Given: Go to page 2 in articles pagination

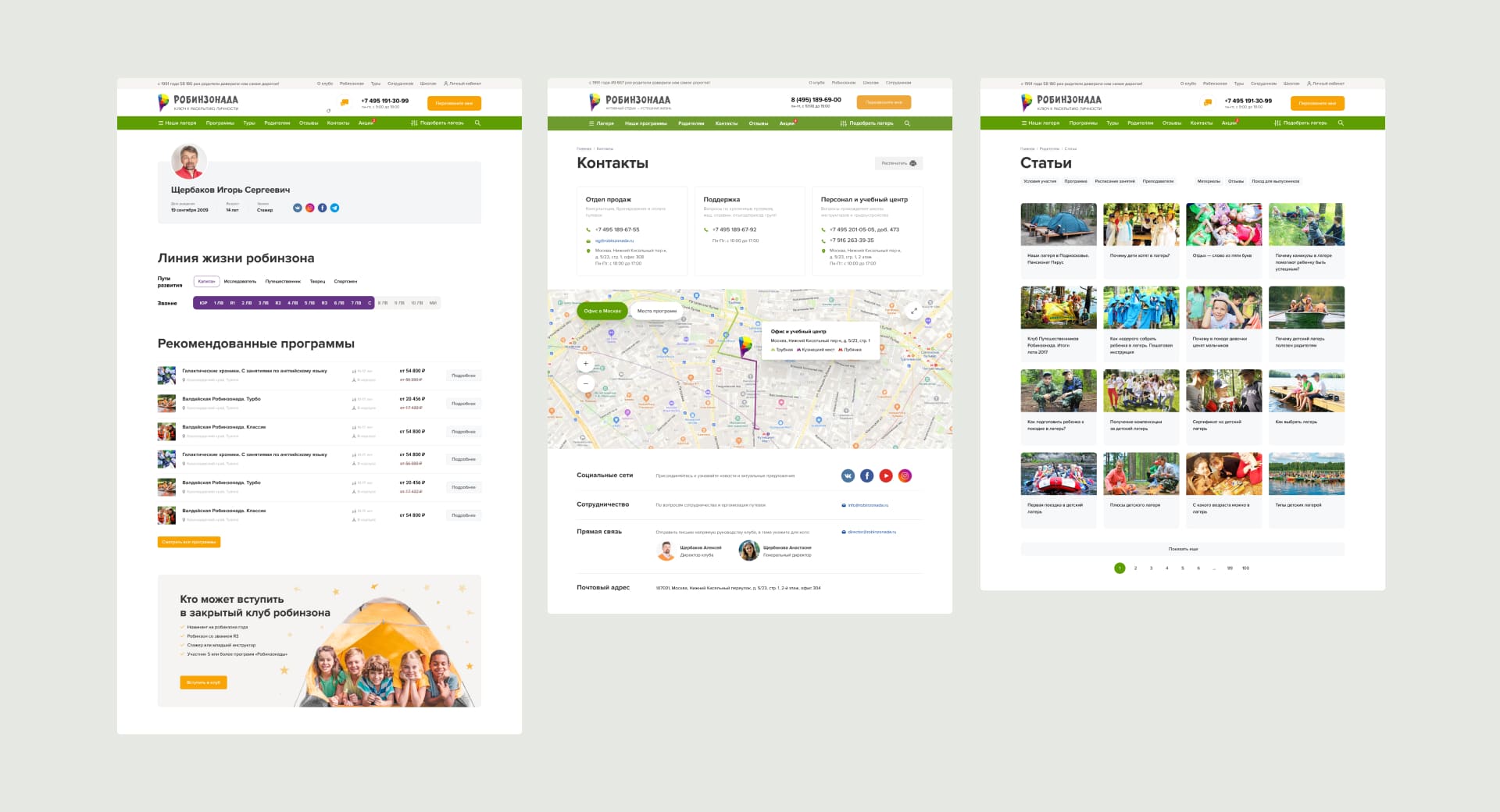Looking at the screenshot, I should [1135, 568].
